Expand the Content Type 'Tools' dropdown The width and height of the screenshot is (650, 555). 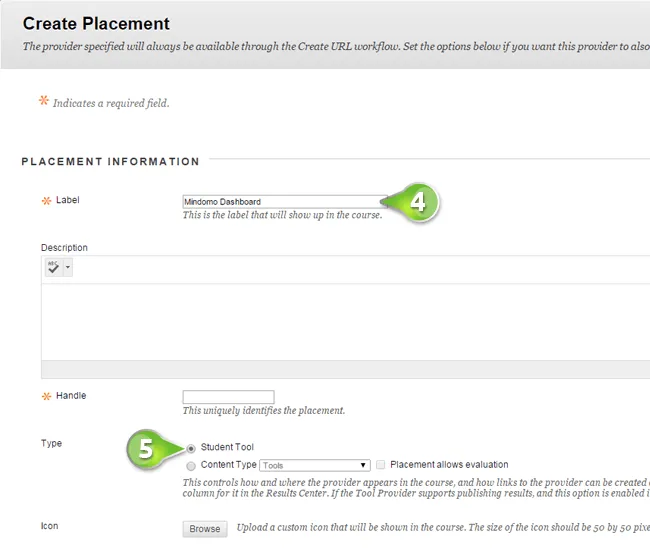[x=315, y=465]
